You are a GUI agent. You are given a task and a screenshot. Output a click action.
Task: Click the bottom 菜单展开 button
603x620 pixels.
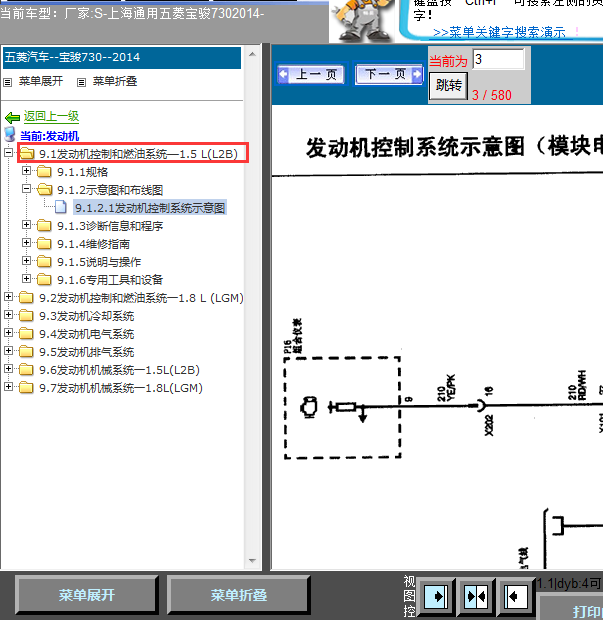(87, 595)
